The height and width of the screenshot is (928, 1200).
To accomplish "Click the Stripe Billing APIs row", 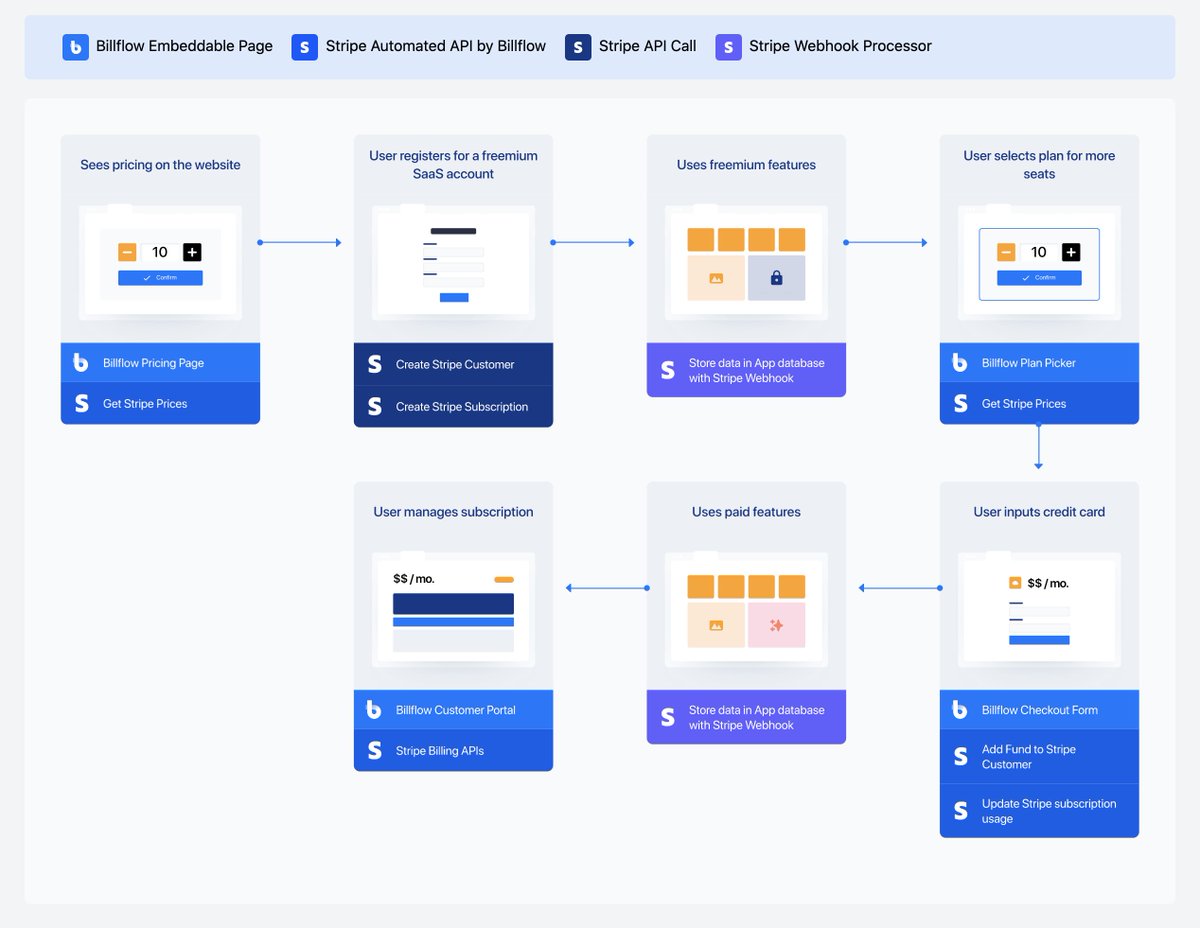I will 453,750.
